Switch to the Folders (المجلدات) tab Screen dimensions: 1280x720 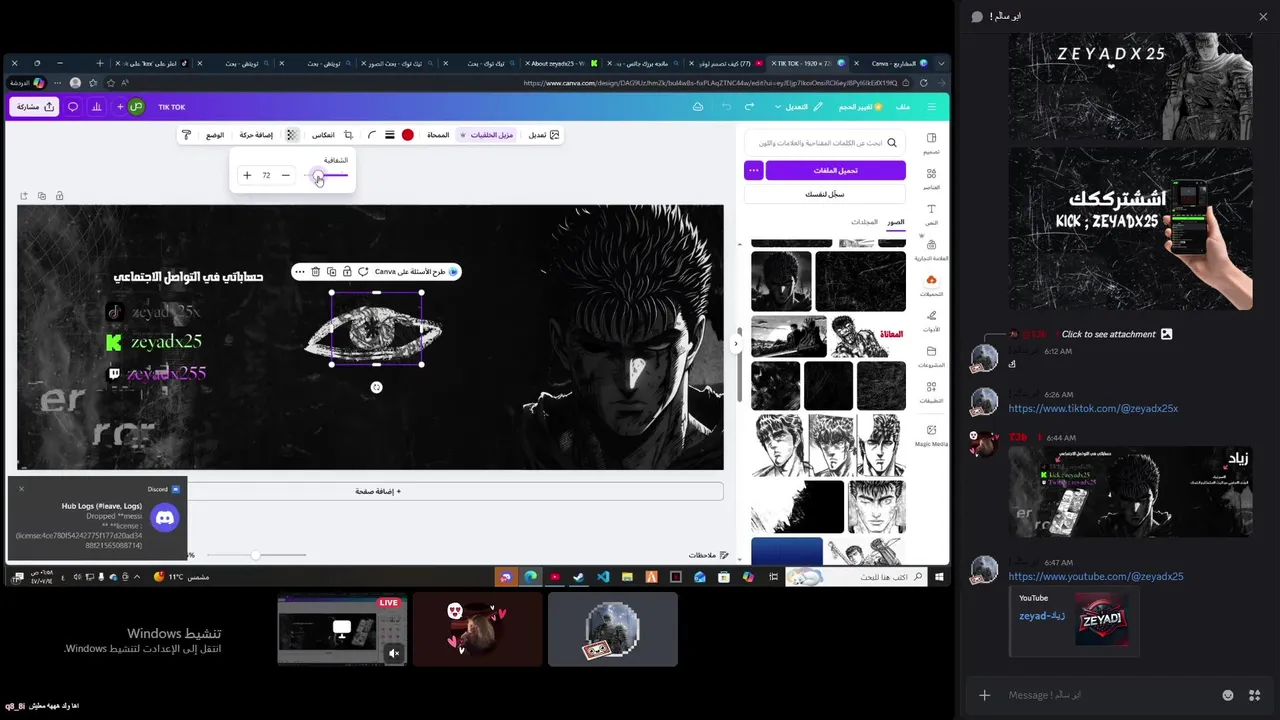point(864,222)
